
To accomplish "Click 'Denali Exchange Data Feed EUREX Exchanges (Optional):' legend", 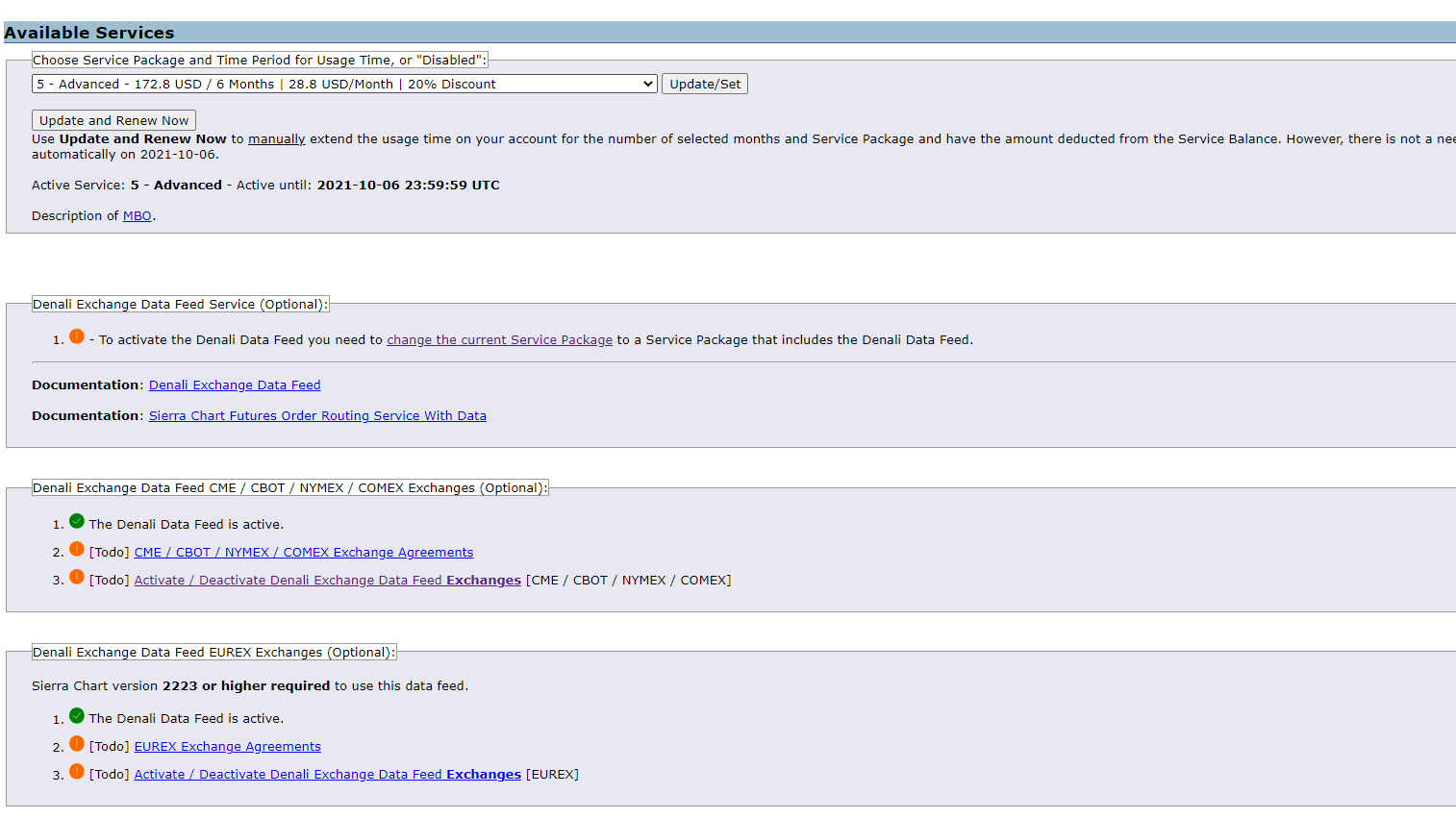I will pos(213,653).
